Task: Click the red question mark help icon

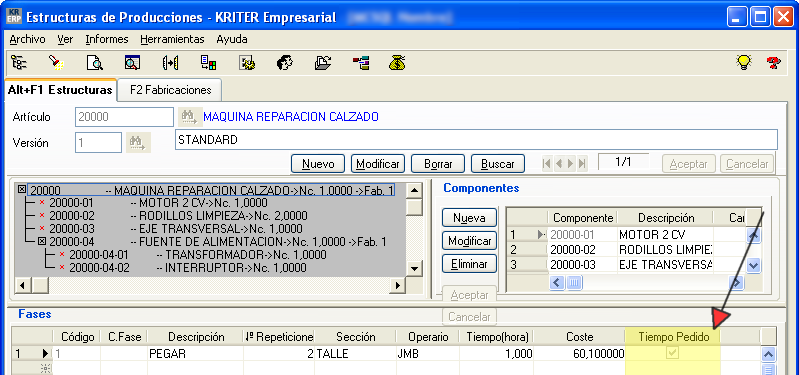Action: pos(774,63)
